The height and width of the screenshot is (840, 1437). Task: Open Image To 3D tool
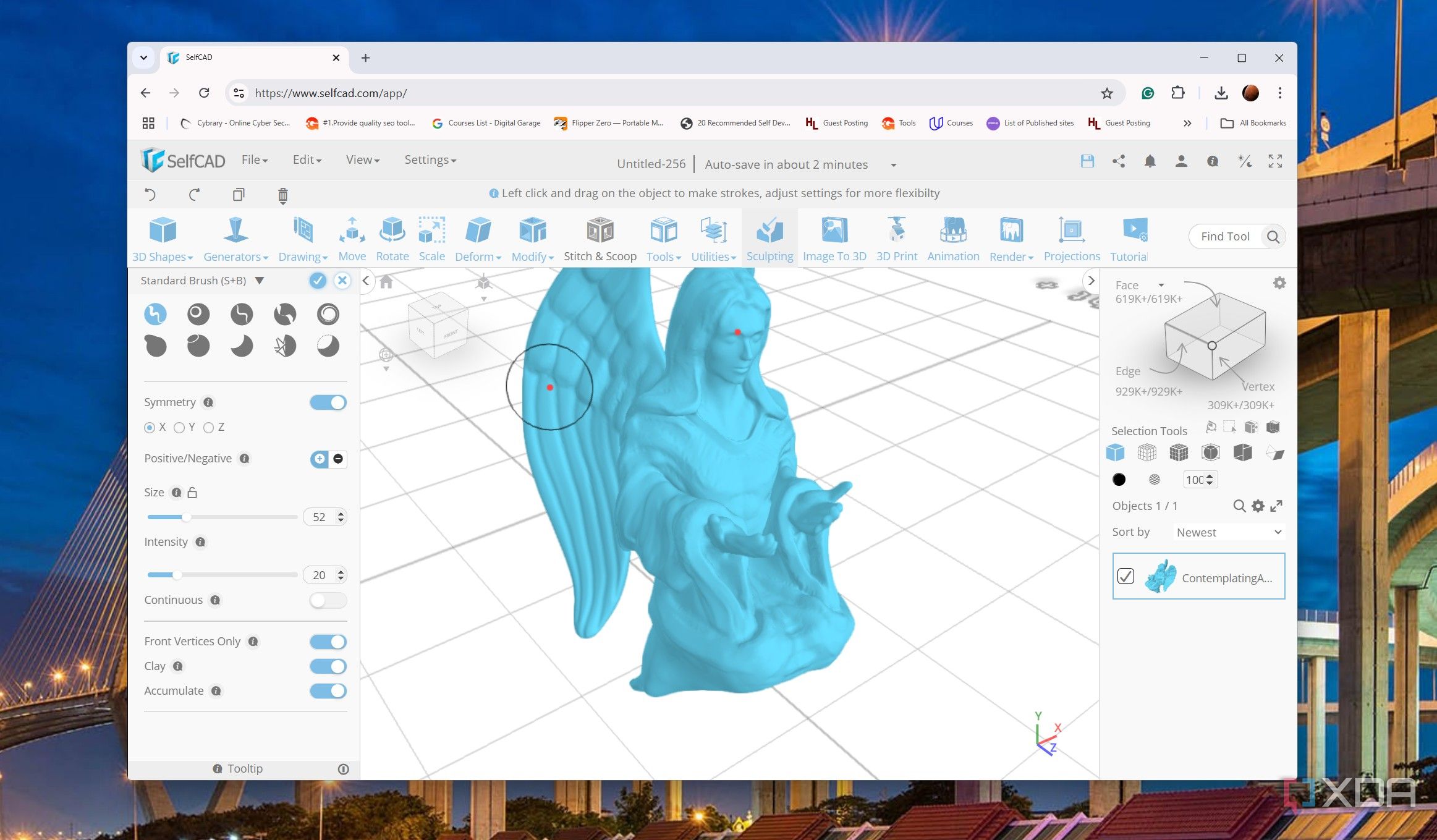(x=834, y=239)
